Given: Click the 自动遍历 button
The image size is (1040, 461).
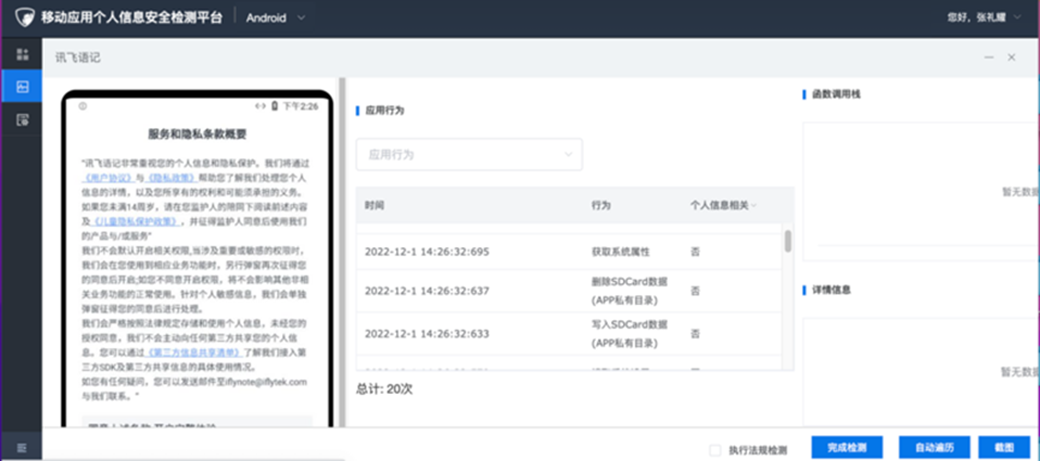Looking at the screenshot, I should 935,448.
